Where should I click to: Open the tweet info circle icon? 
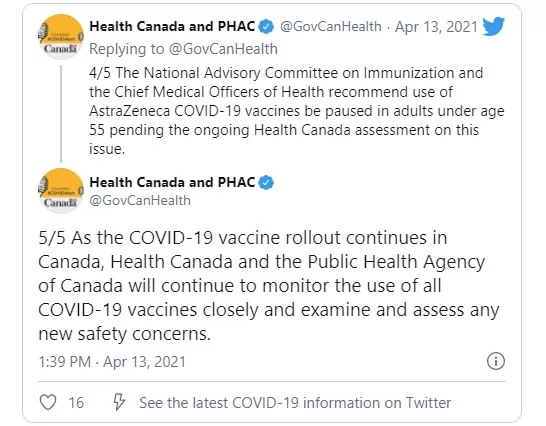[496, 361]
